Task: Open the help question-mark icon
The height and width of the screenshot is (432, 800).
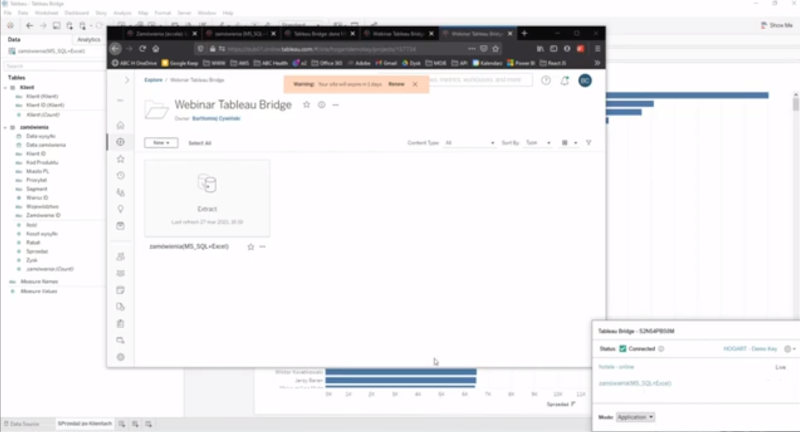Action: 546,81
